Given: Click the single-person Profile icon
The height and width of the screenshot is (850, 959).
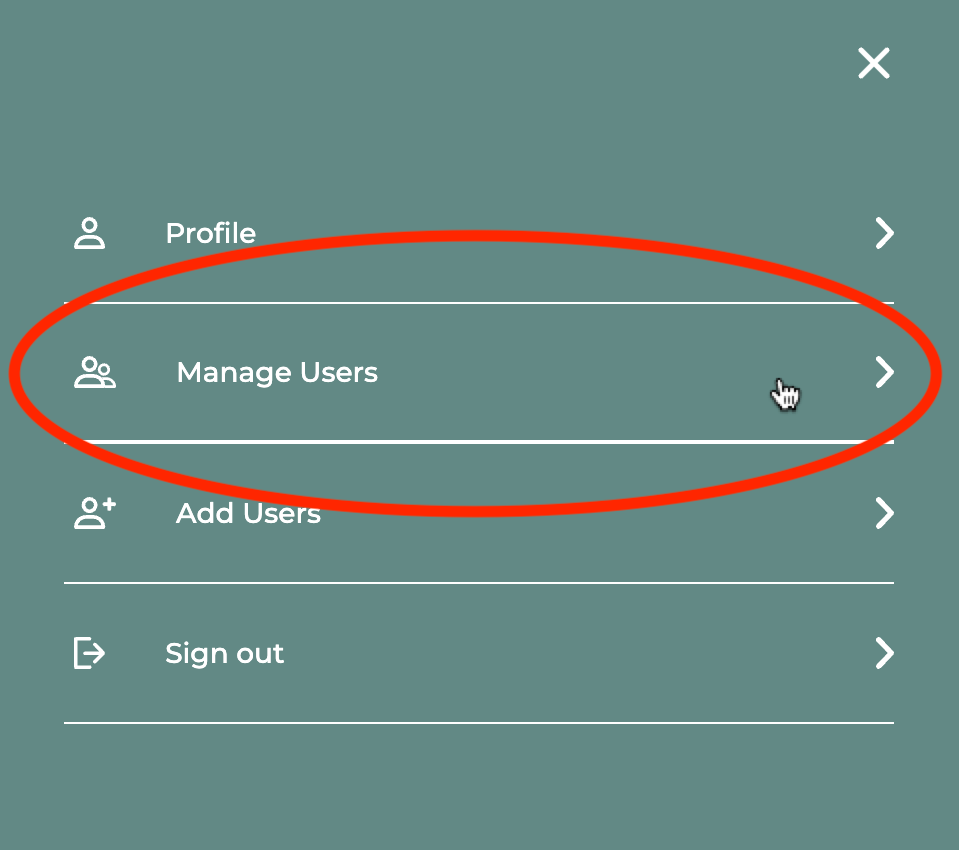Looking at the screenshot, I should (x=89, y=233).
